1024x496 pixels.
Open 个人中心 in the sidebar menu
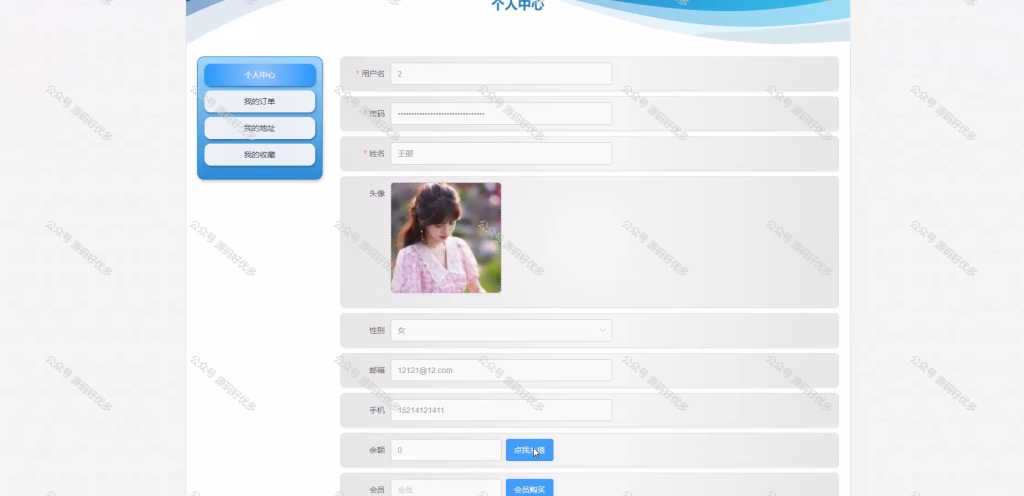click(x=260, y=75)
